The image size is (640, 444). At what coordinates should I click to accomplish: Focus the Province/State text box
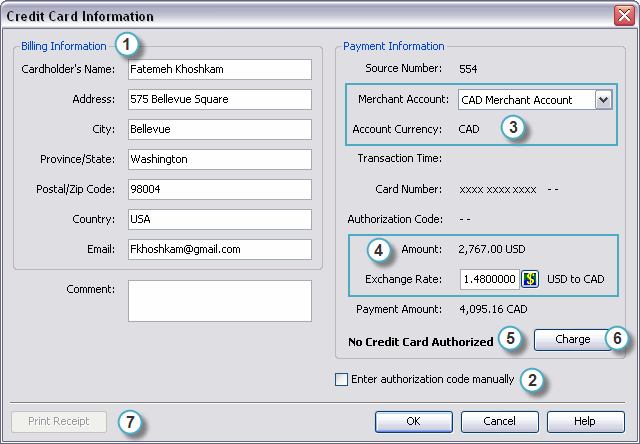(219, 159)
